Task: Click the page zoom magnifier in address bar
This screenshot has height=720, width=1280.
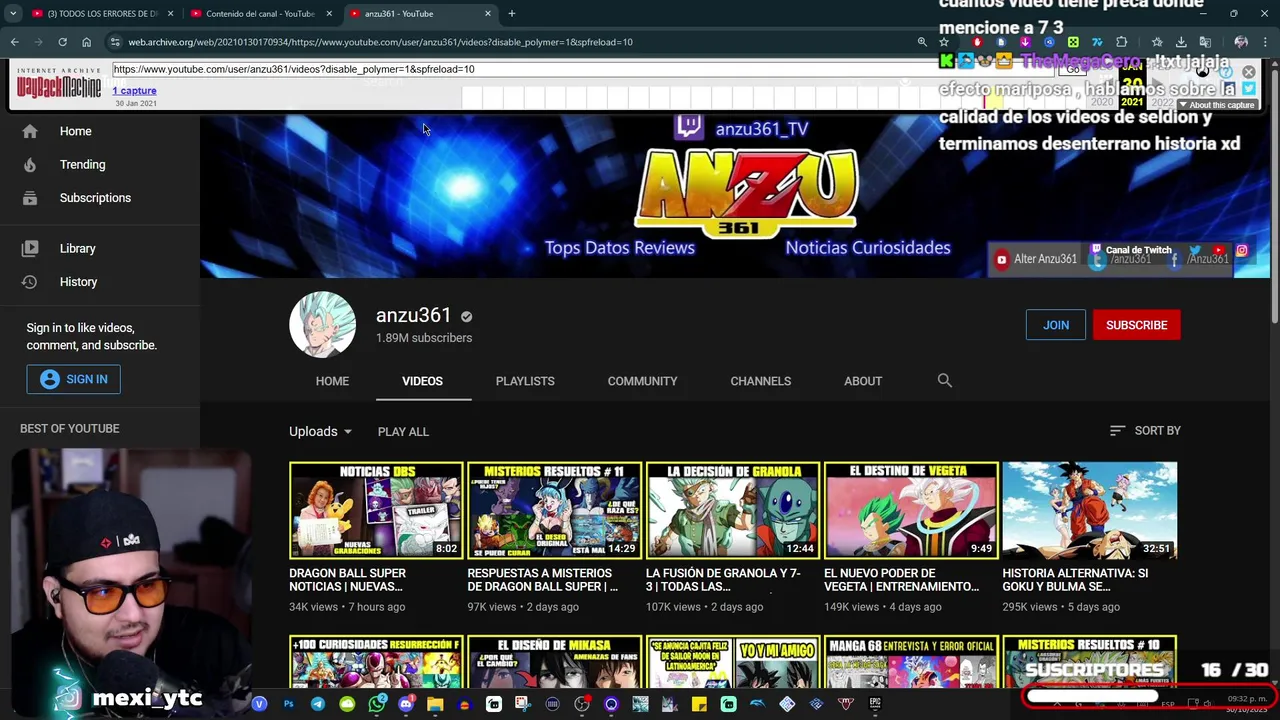Action: tap(922, 42)
